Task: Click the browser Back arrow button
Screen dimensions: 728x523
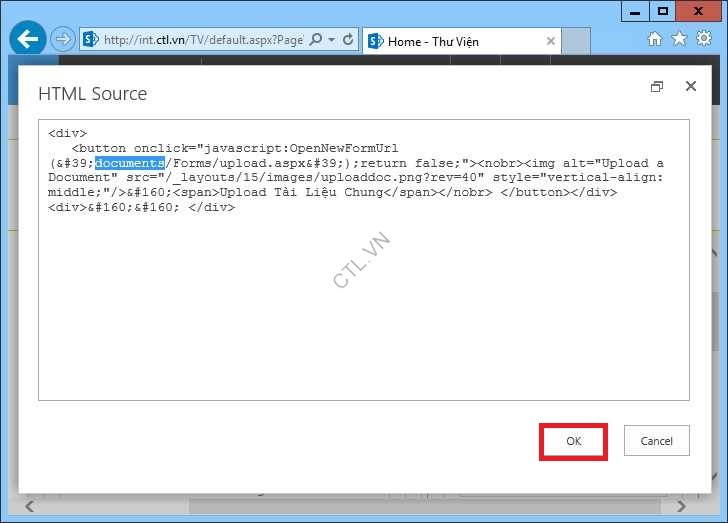Action: [x=28, y=40]
